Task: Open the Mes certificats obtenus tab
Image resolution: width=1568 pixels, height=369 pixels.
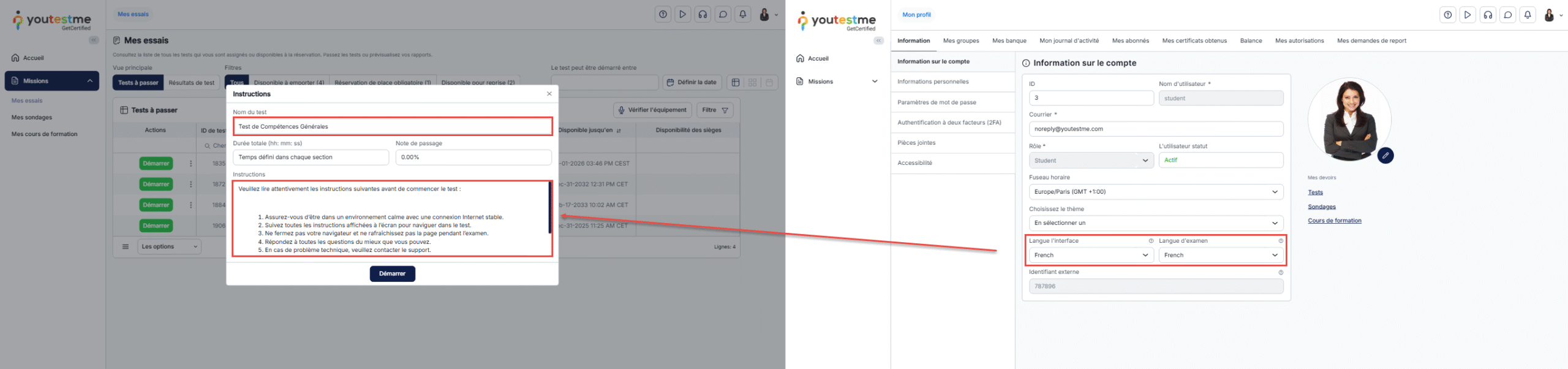Action: coord(1194,41)
